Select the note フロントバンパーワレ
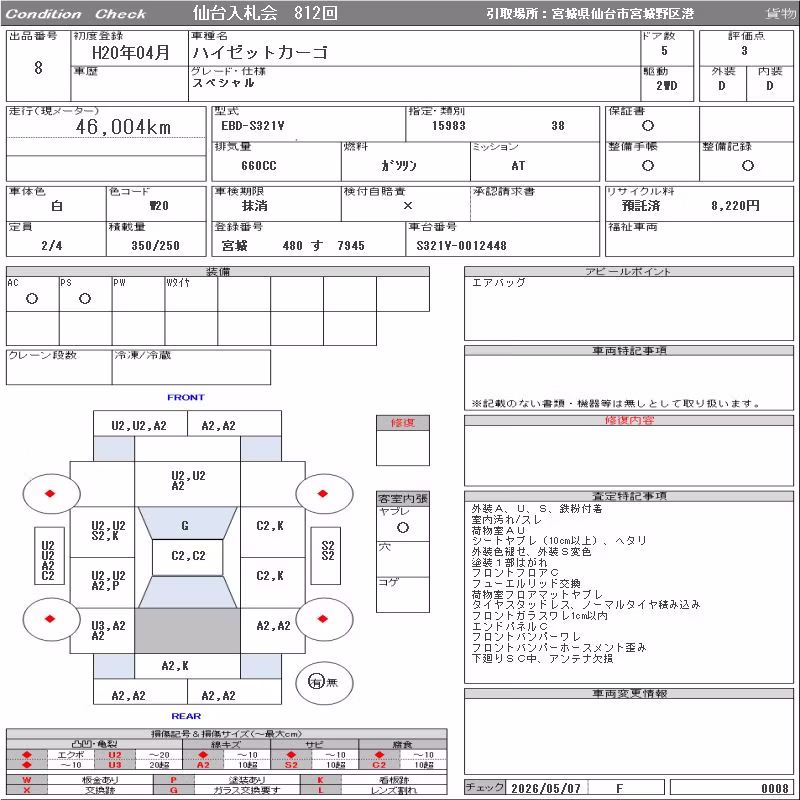This screenshot has height=800, width=800. [x=526, y=637]
